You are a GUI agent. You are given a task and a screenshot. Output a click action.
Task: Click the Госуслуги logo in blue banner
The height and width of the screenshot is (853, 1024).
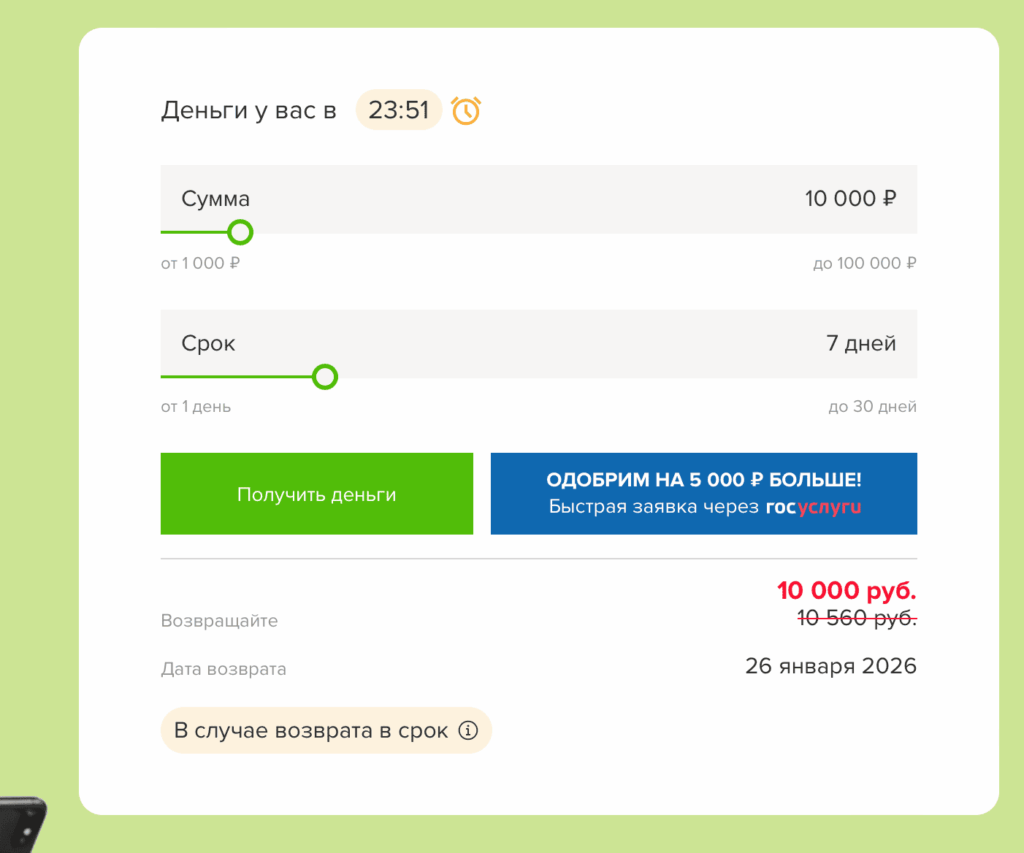(813, 507)
